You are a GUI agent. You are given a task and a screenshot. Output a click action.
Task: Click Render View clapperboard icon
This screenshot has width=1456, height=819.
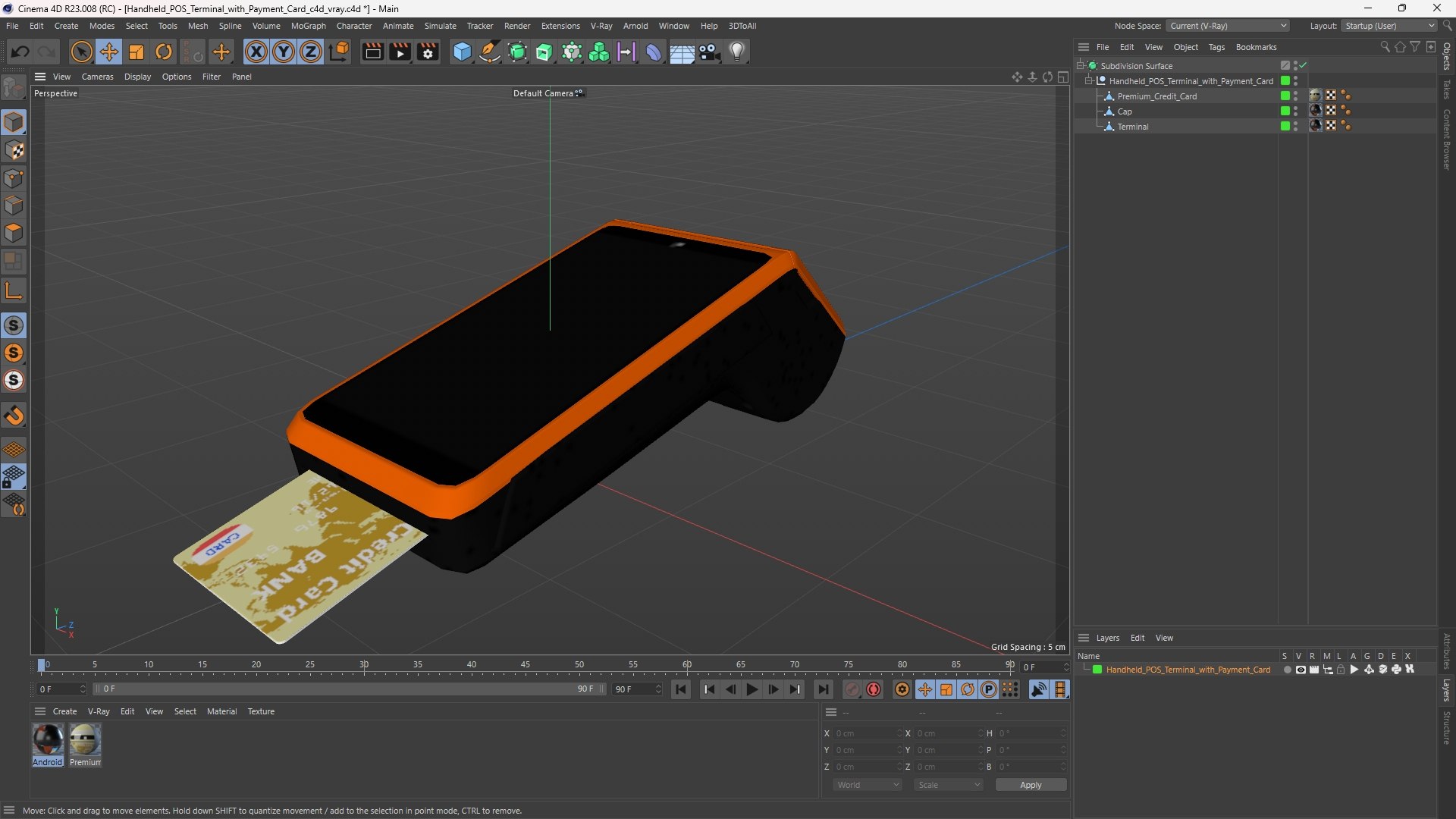pos(372,52)
